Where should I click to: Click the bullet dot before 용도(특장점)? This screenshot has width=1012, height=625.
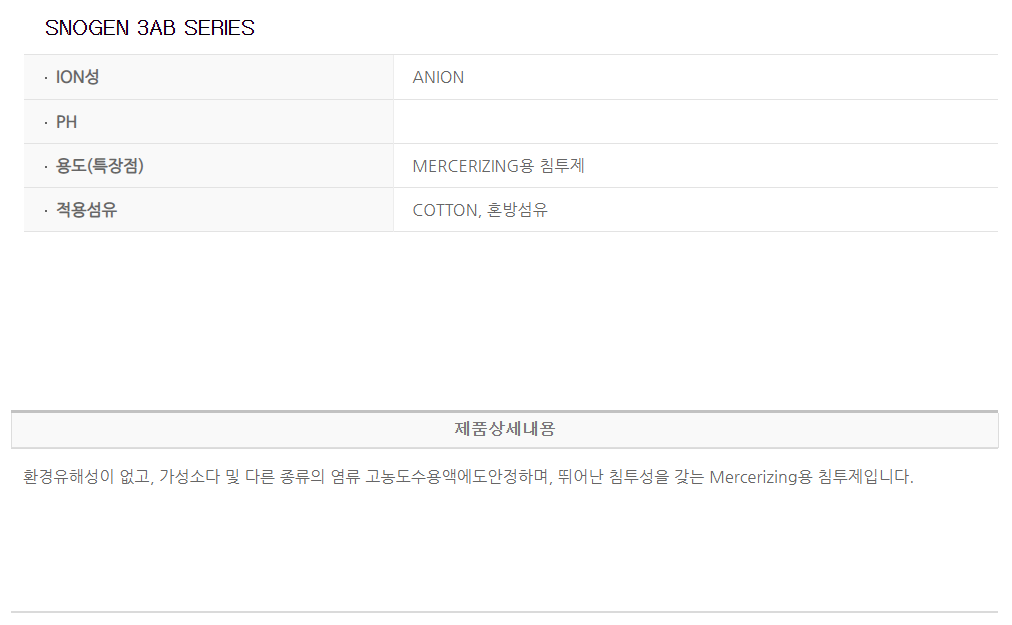click(45, 166)
